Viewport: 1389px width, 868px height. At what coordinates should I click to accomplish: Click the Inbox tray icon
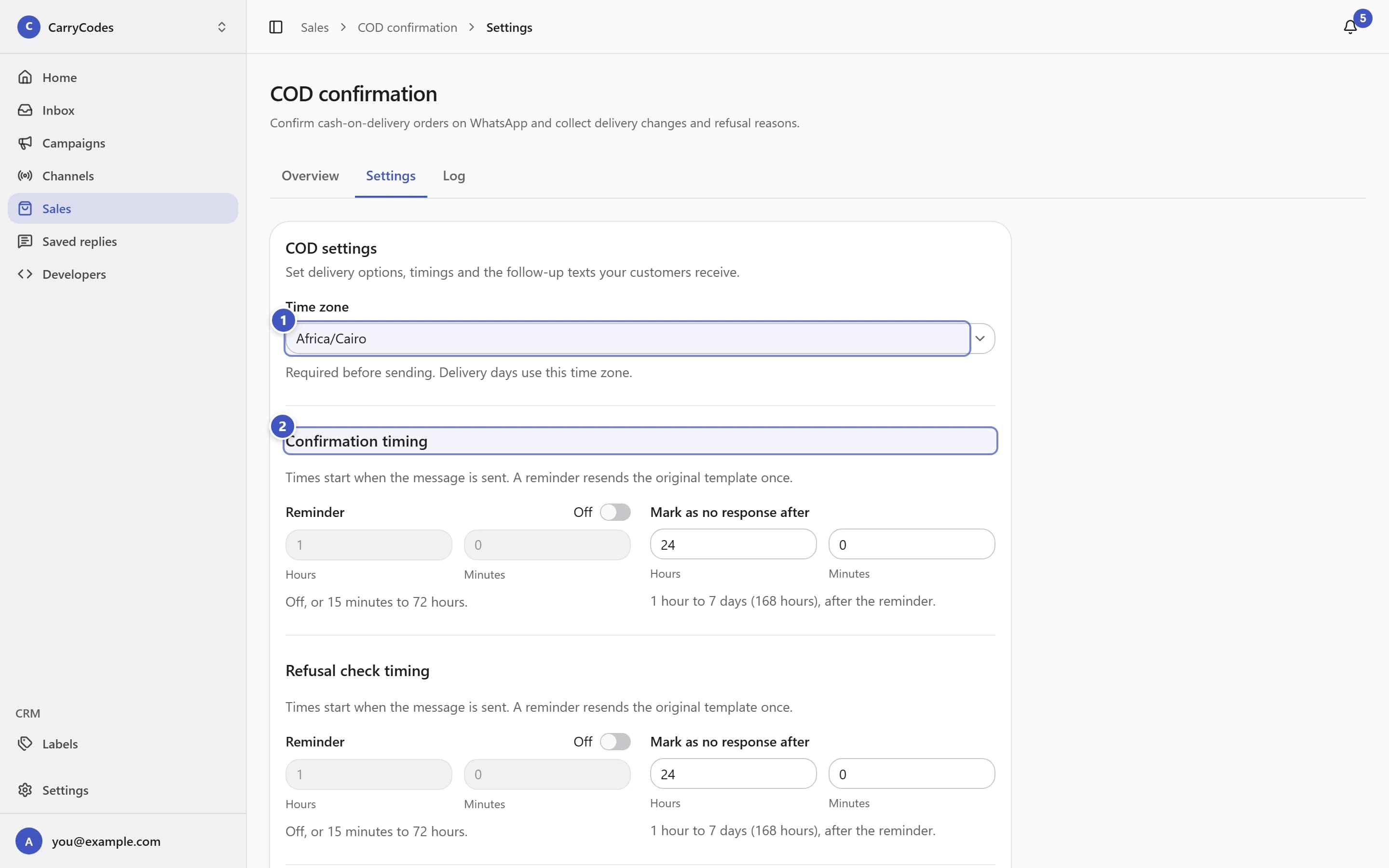point(25,109)
